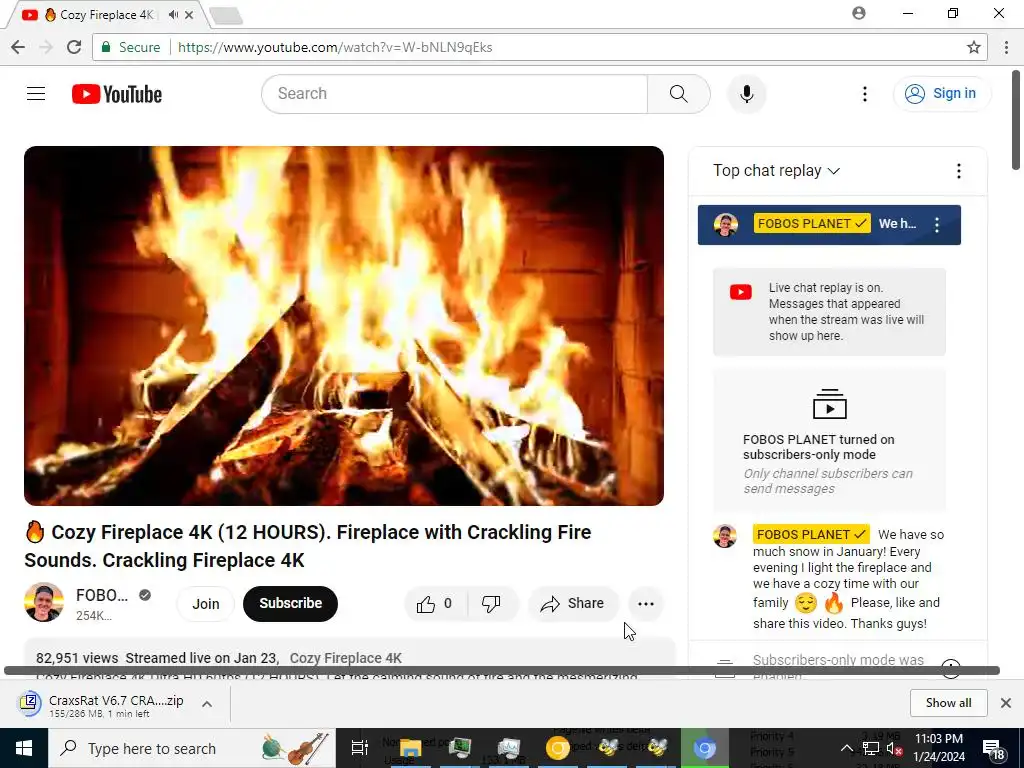Screen dimensions: 1024x768
Task: Click the fireplace video player
Action: (x=344, y=325)
